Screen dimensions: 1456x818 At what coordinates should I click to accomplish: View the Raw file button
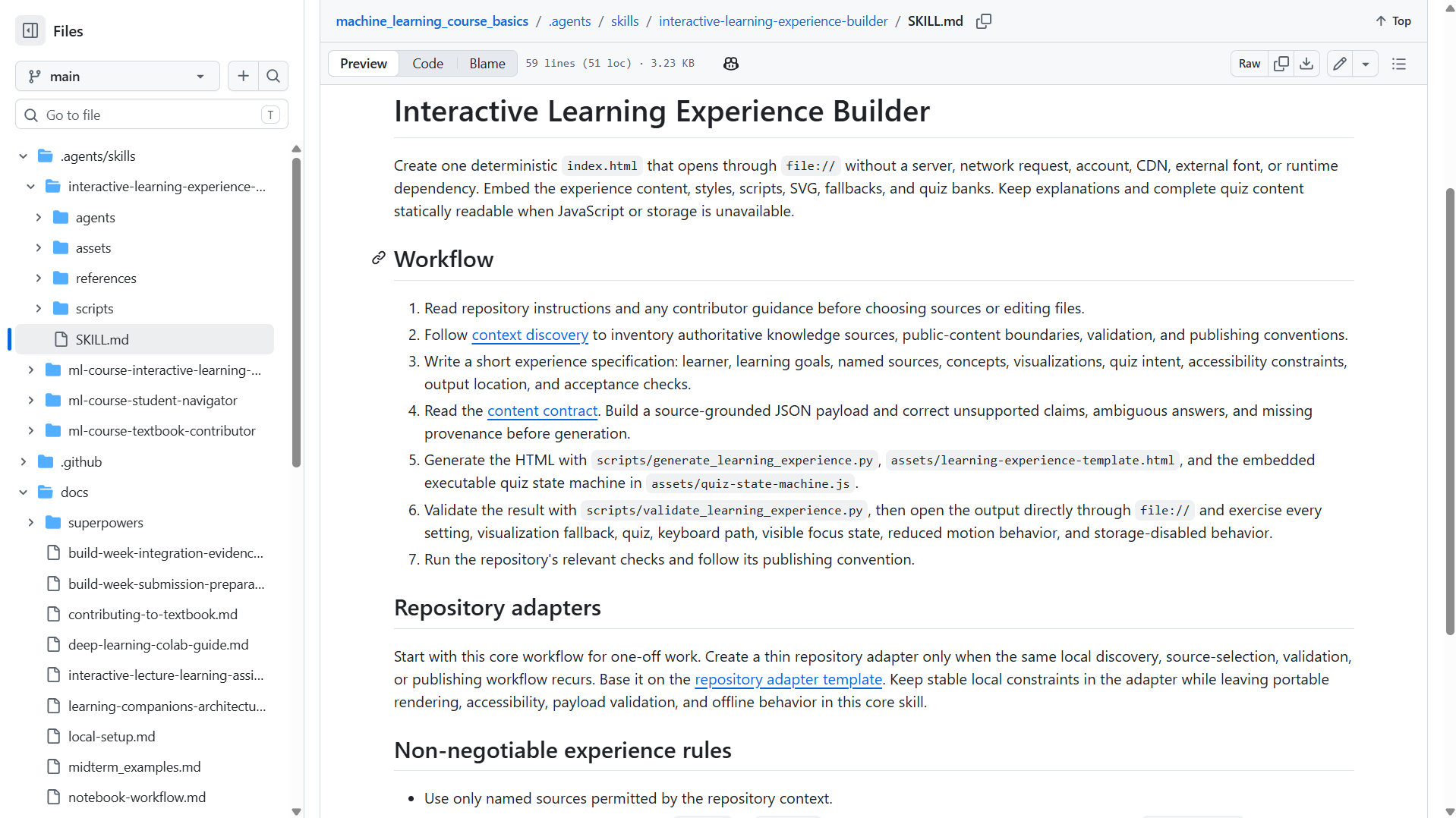(1249, 64)
